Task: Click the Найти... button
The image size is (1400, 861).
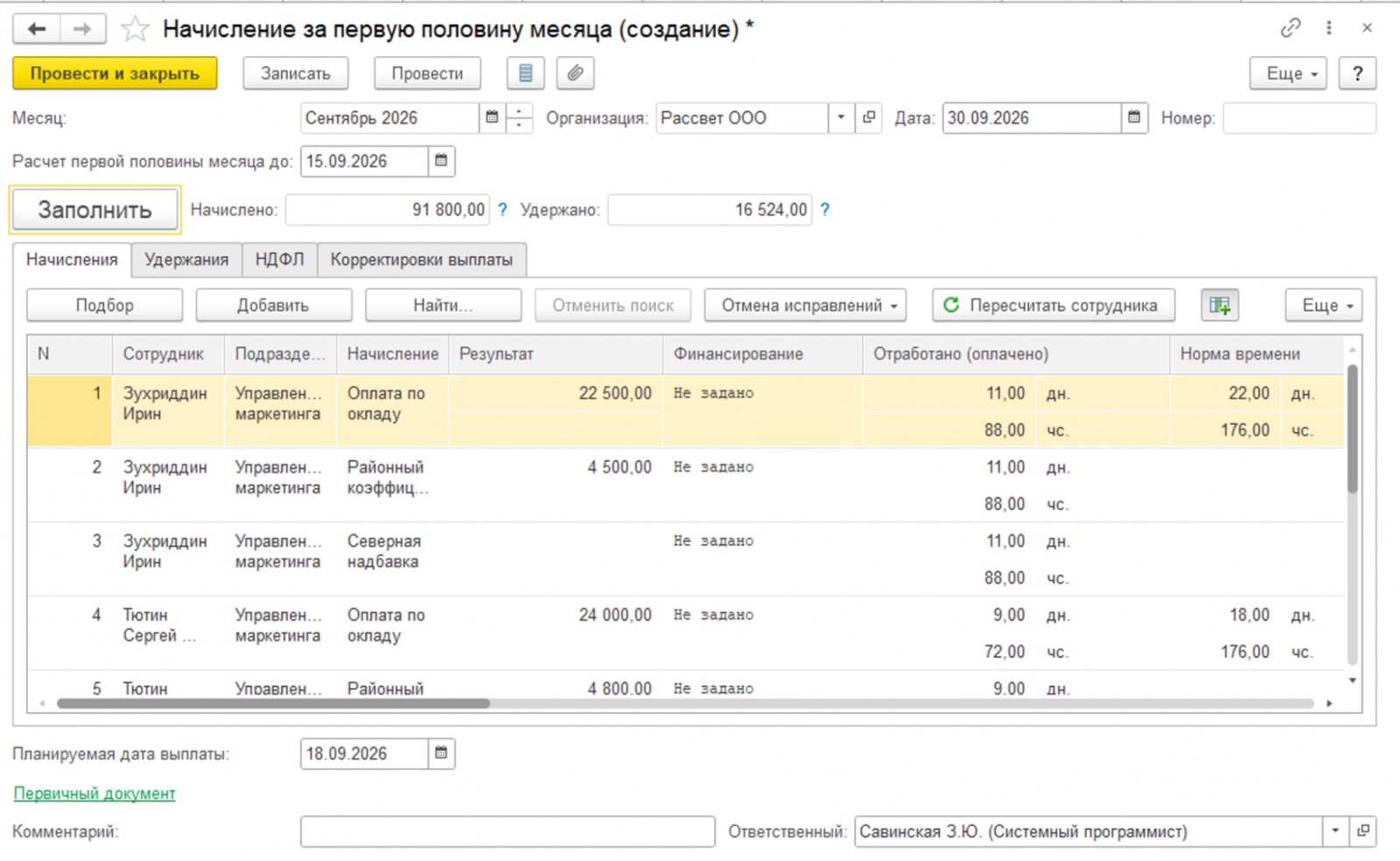Action: [443, 305]
